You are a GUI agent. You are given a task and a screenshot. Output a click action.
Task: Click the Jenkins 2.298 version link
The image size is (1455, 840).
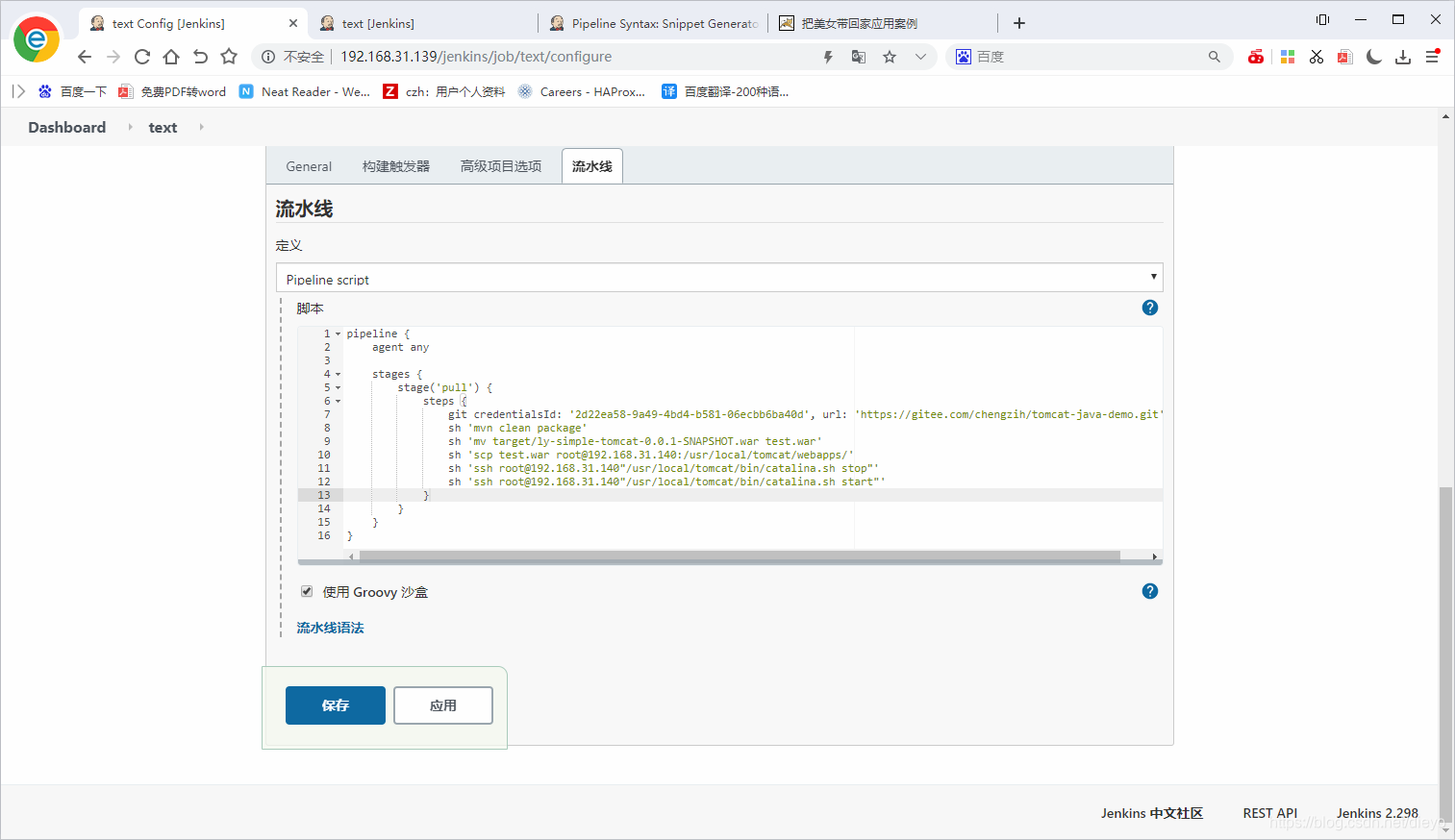pos(1377,813)
